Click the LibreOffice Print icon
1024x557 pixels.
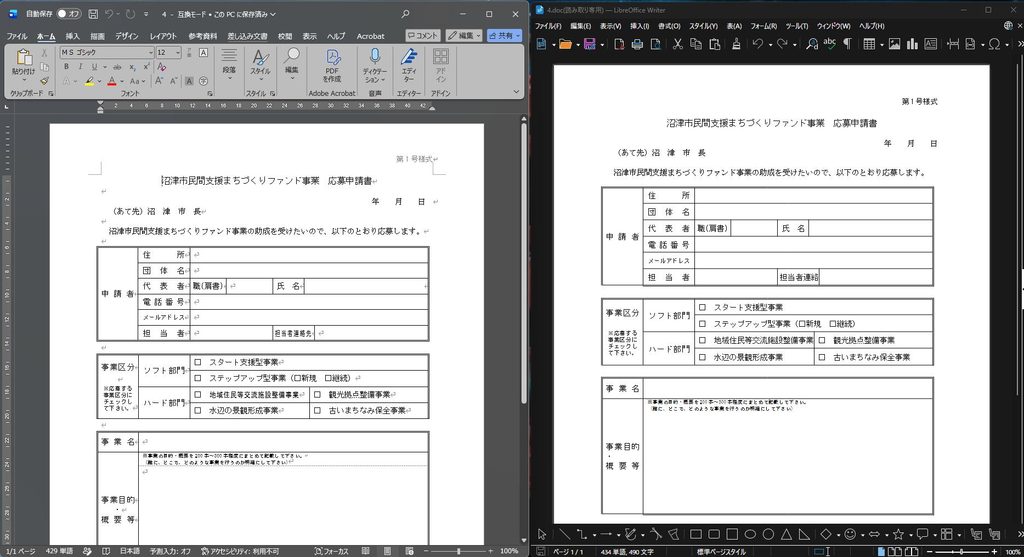click(637, 44)
